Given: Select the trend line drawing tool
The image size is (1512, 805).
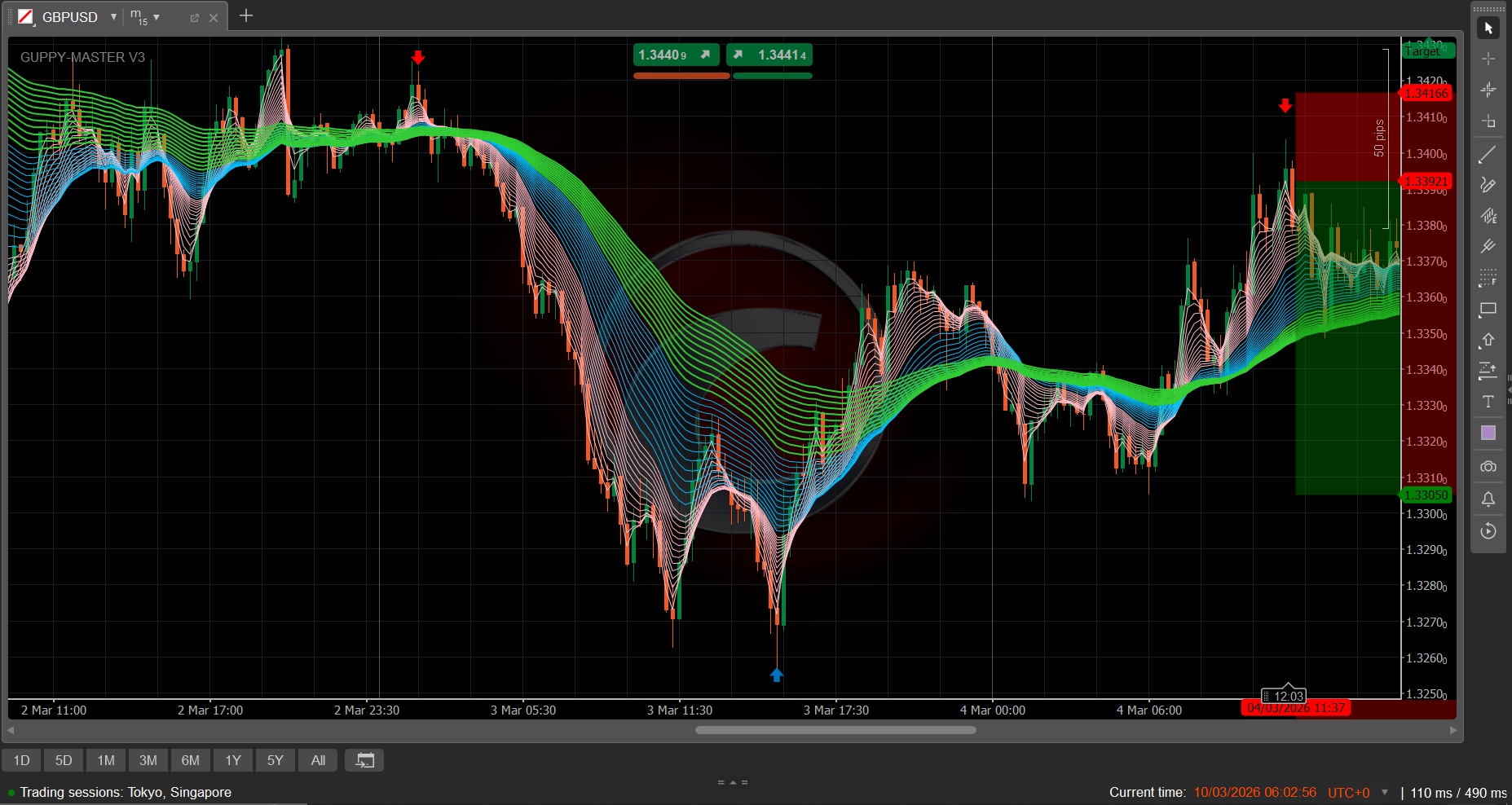Looking at the screenshot, I should point(1488,154).
